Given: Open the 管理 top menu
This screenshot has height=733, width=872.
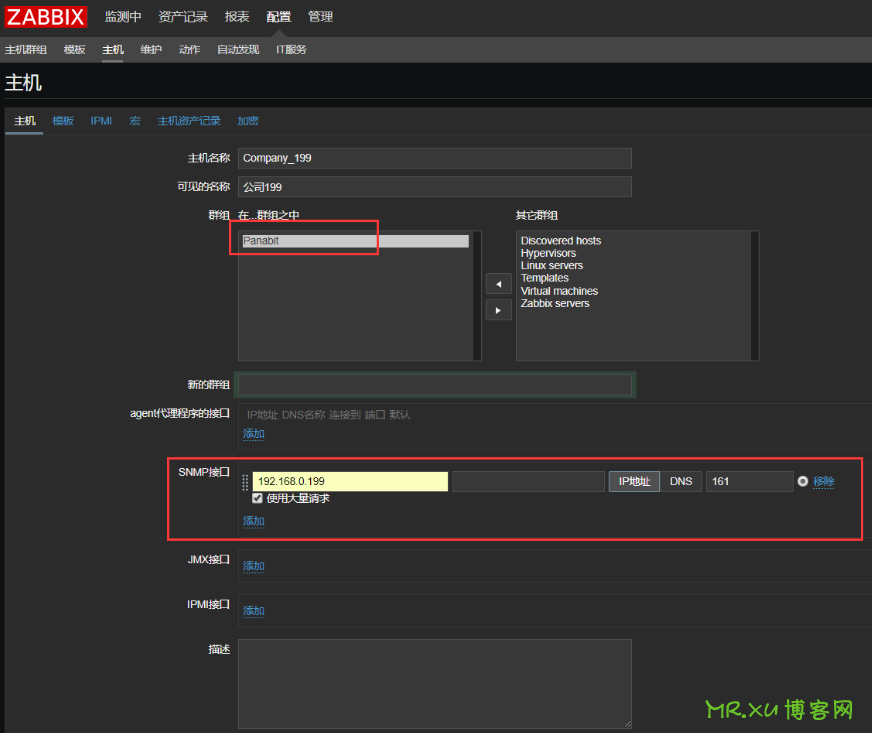Looking at the screenshot, I should (x=320, y=17).
